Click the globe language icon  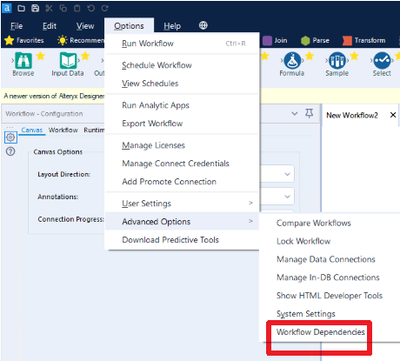point(203,25)
